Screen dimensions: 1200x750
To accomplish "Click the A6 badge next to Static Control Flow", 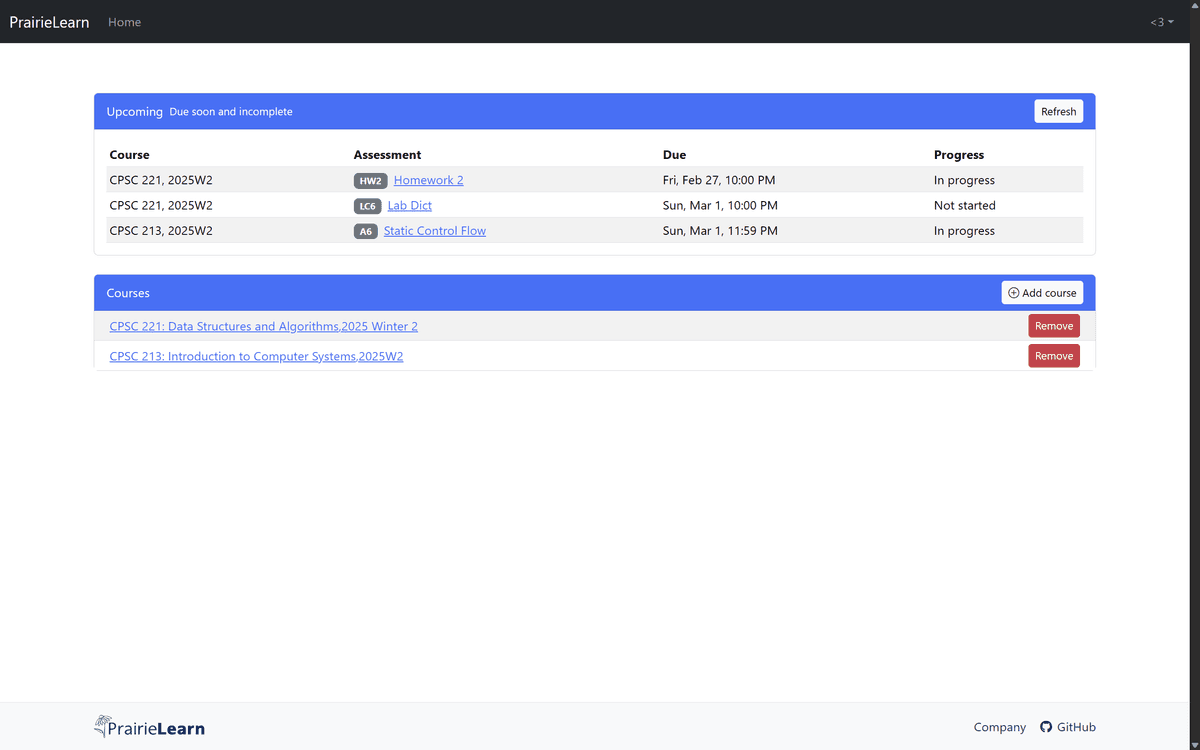I will (366, 230).
